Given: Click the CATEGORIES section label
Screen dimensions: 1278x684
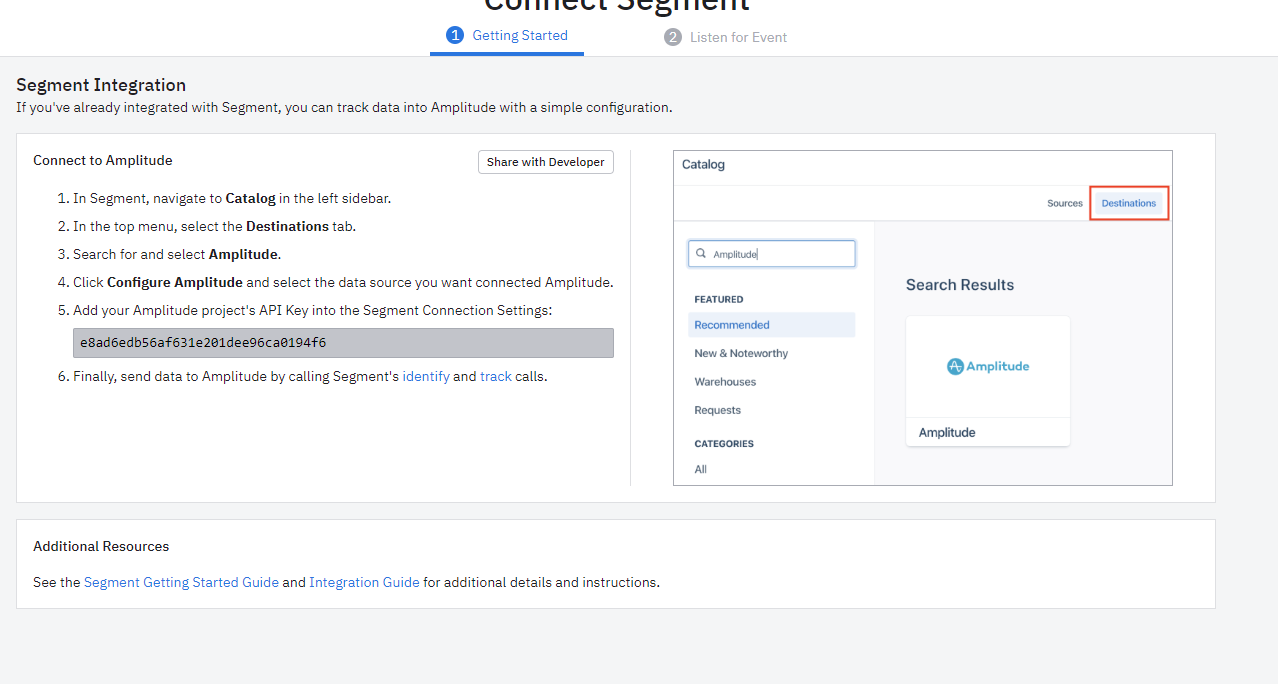Looking at the screenshot, I should tap(724, 443).
